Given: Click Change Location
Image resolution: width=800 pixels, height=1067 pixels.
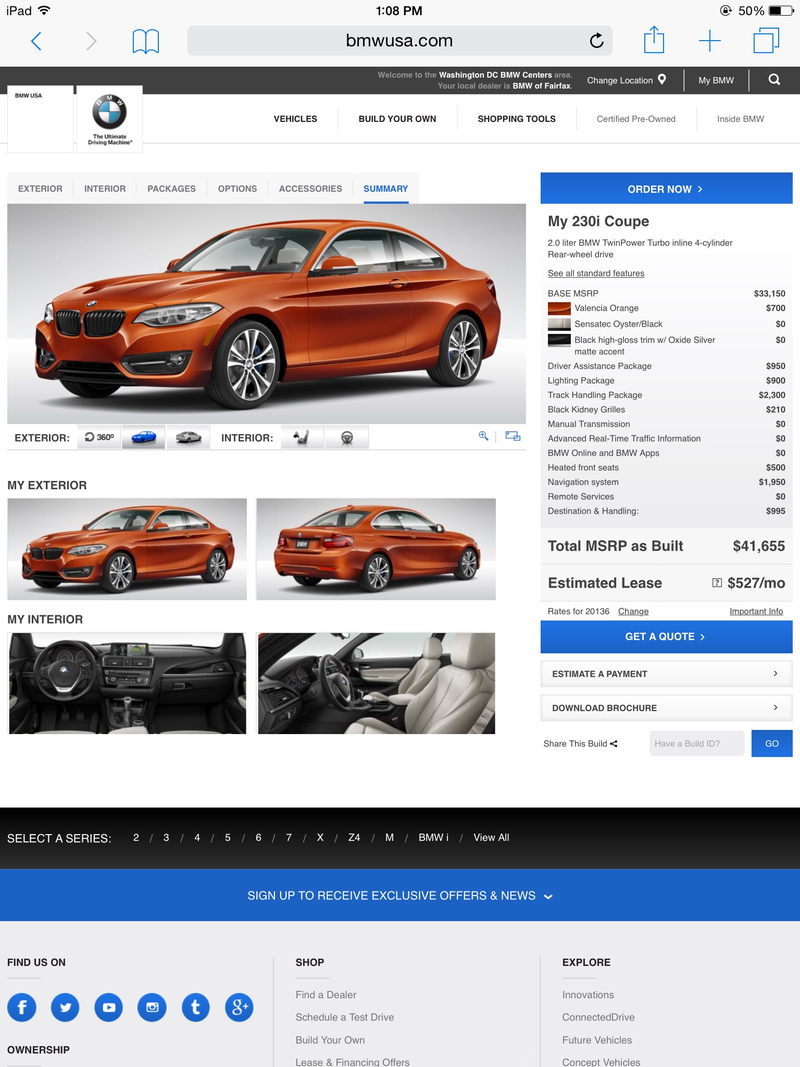Looking at the screenshot, I should (627, 80).
